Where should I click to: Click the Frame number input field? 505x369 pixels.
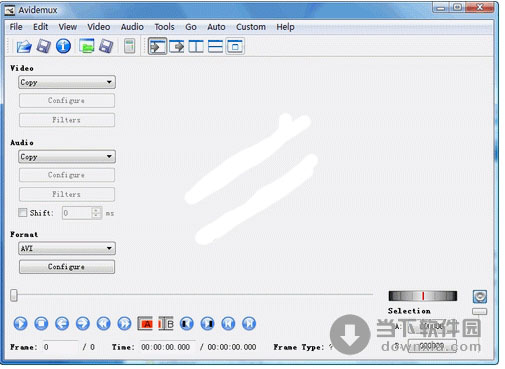[x=60, y=347]
